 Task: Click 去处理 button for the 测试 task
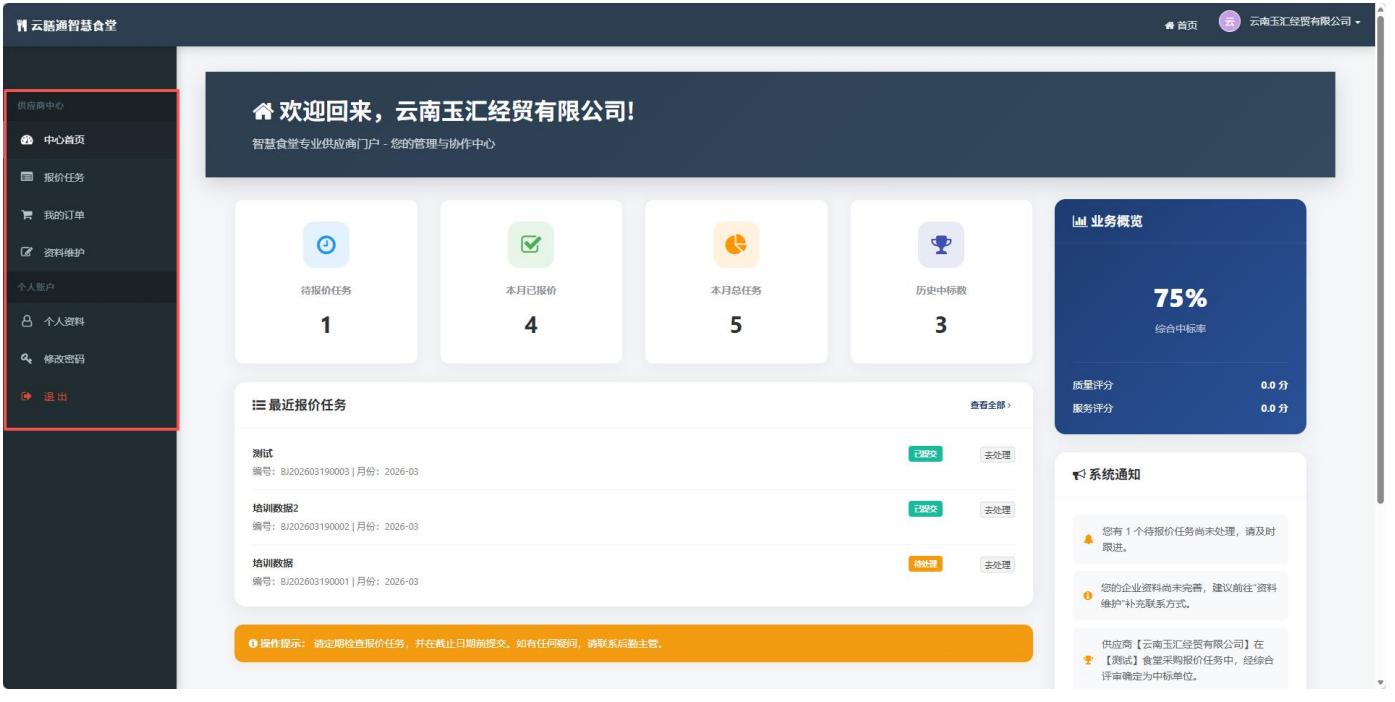coord(997,455)
